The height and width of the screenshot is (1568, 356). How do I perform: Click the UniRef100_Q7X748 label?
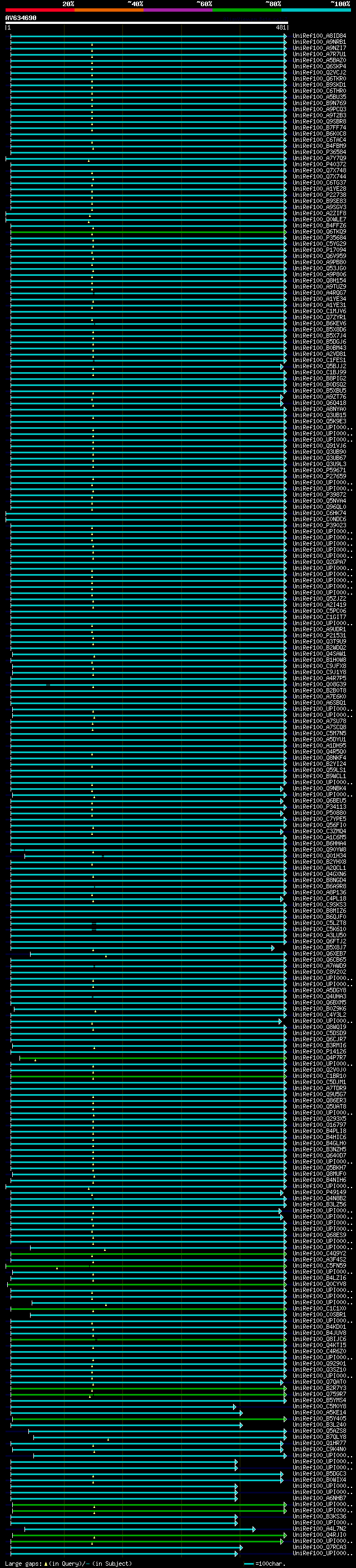[319, 170]
